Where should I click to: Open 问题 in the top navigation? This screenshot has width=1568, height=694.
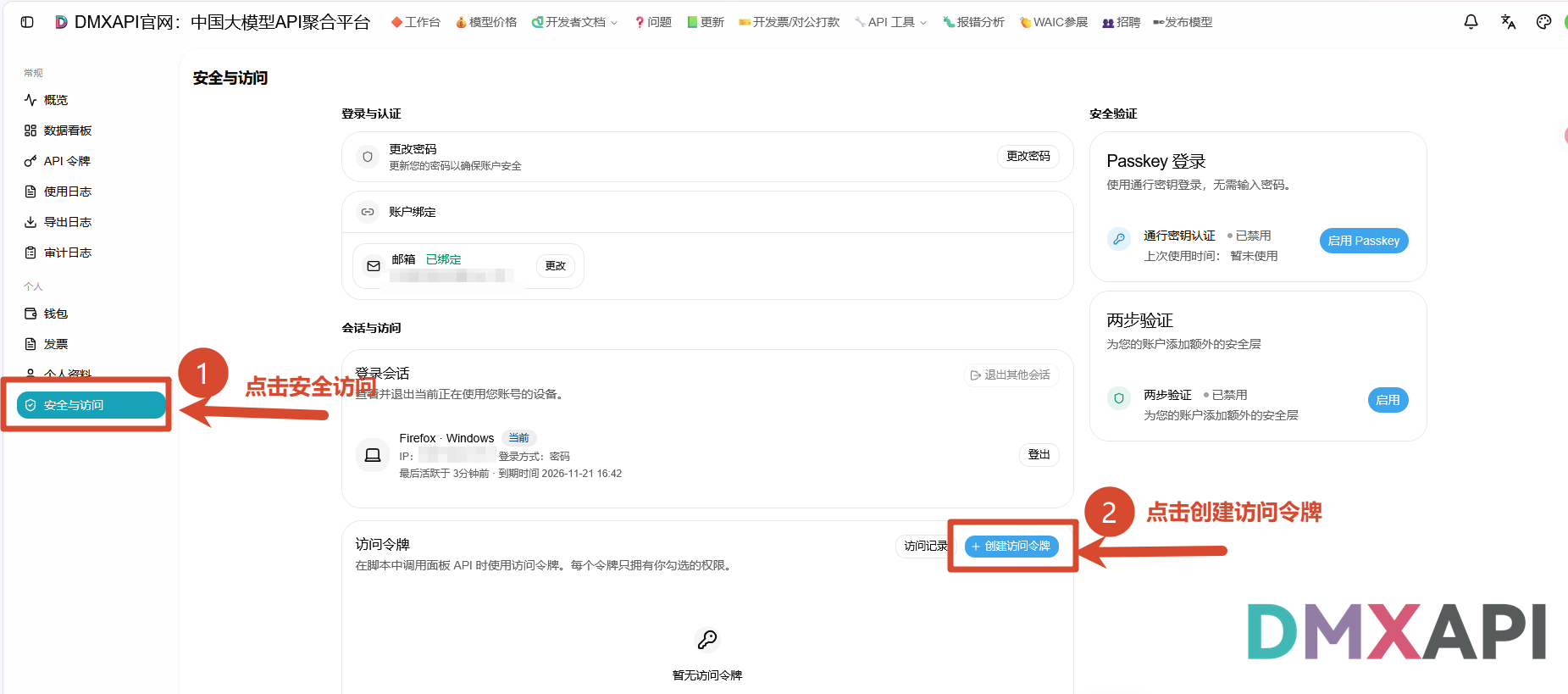click(x=652, y=22)
